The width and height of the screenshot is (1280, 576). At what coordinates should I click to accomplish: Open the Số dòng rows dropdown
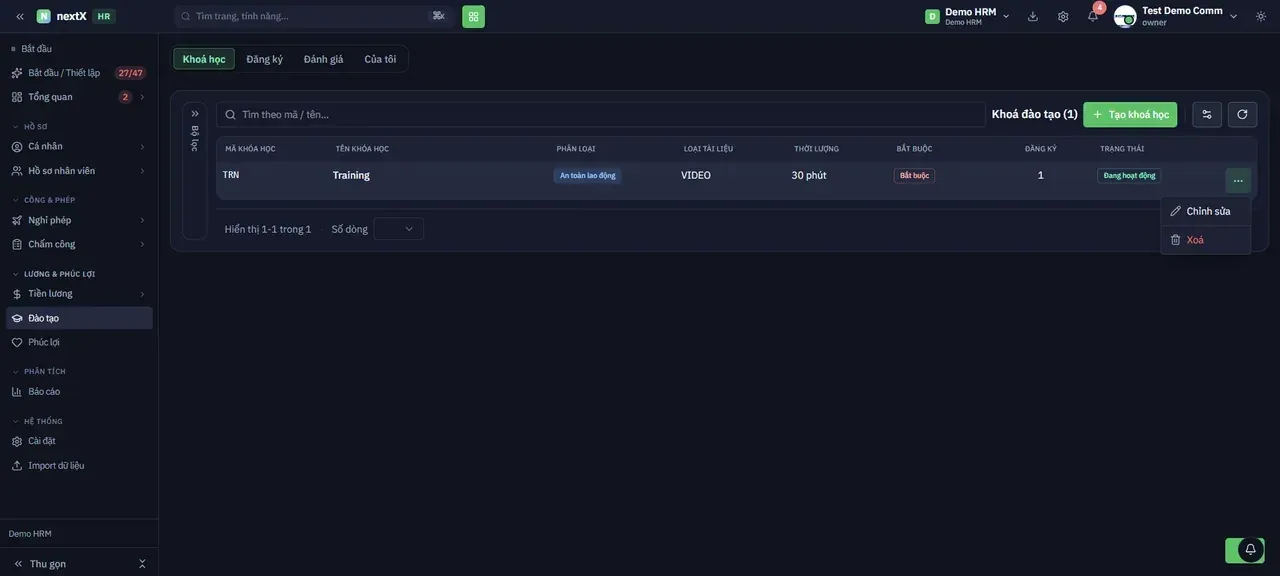[x=399, y=229]
